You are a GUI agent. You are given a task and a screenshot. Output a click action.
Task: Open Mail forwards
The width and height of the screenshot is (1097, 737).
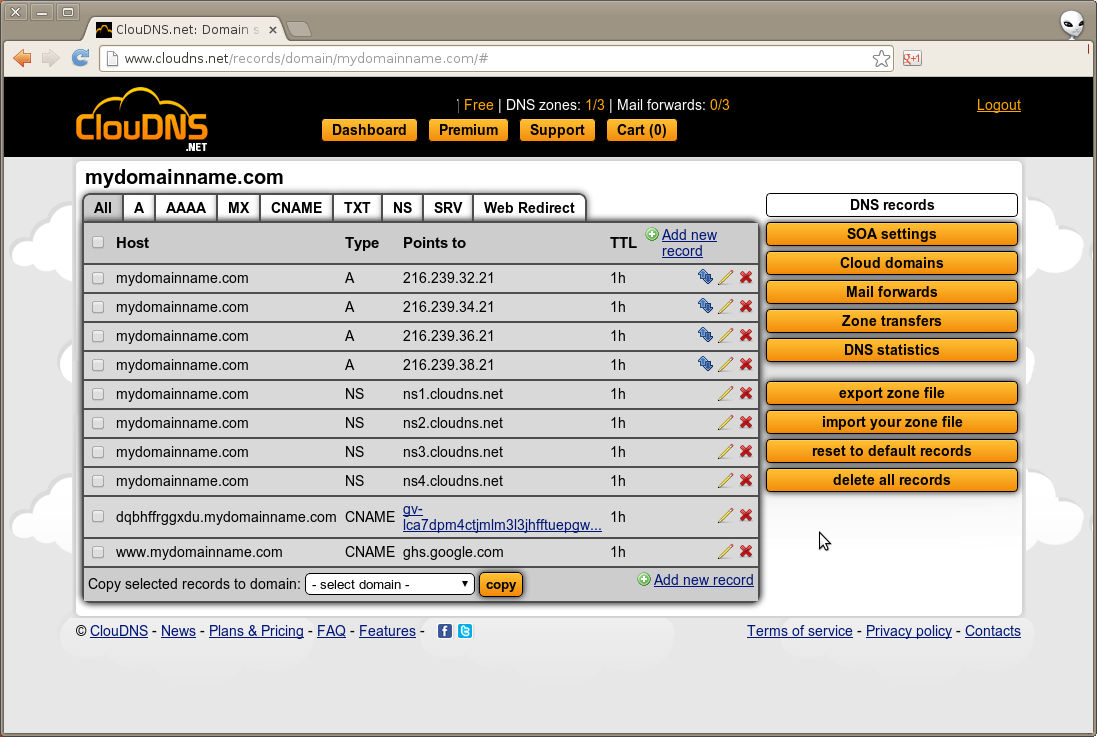891,292
